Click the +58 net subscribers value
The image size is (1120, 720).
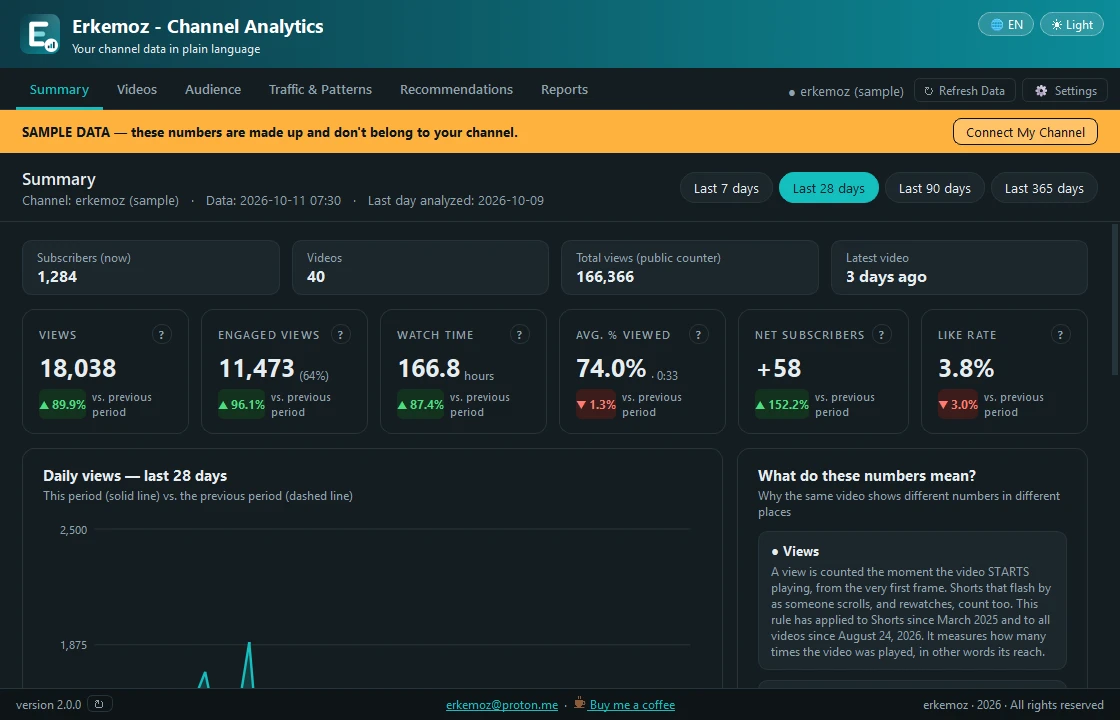(779, 369)
